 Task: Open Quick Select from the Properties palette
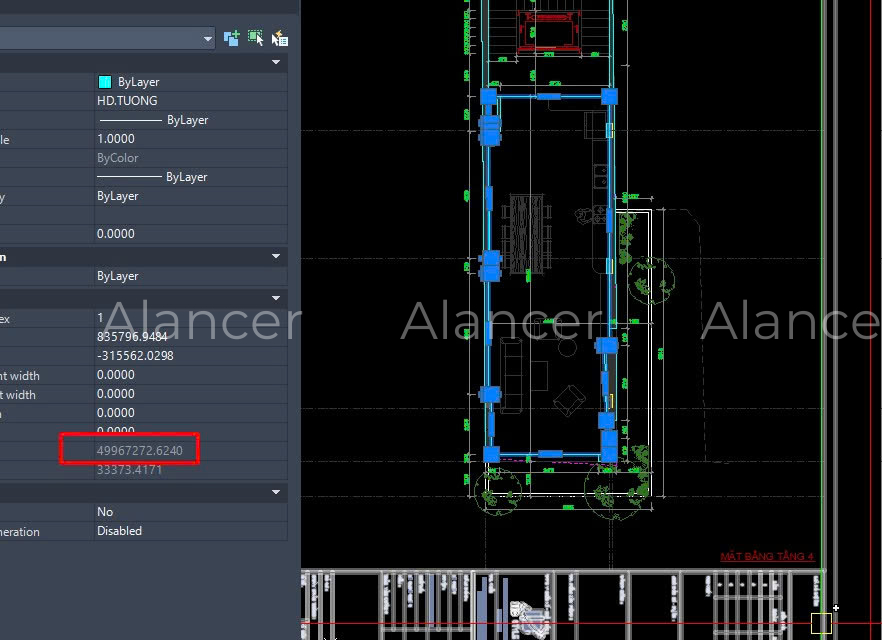click(280, 38)
